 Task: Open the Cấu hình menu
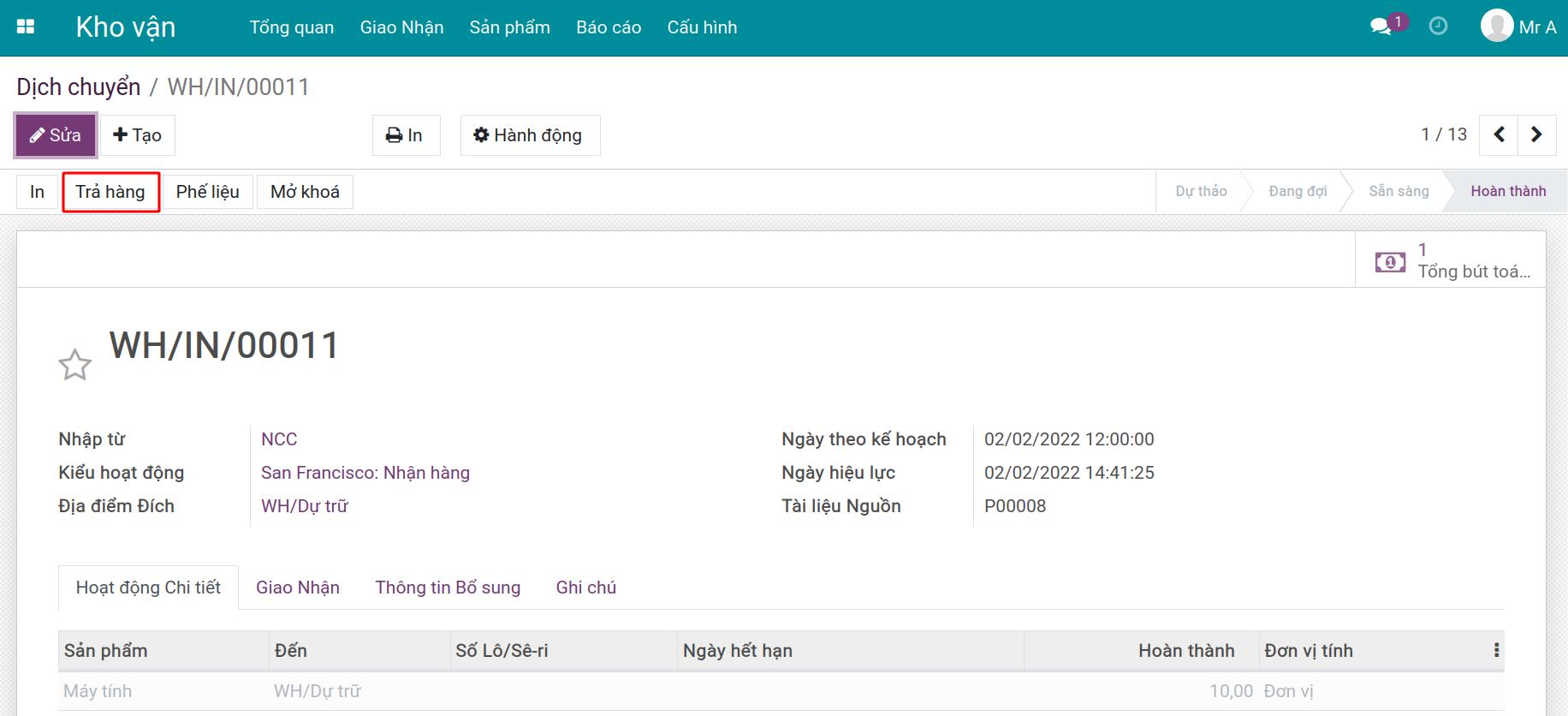[x=702, y=27]
